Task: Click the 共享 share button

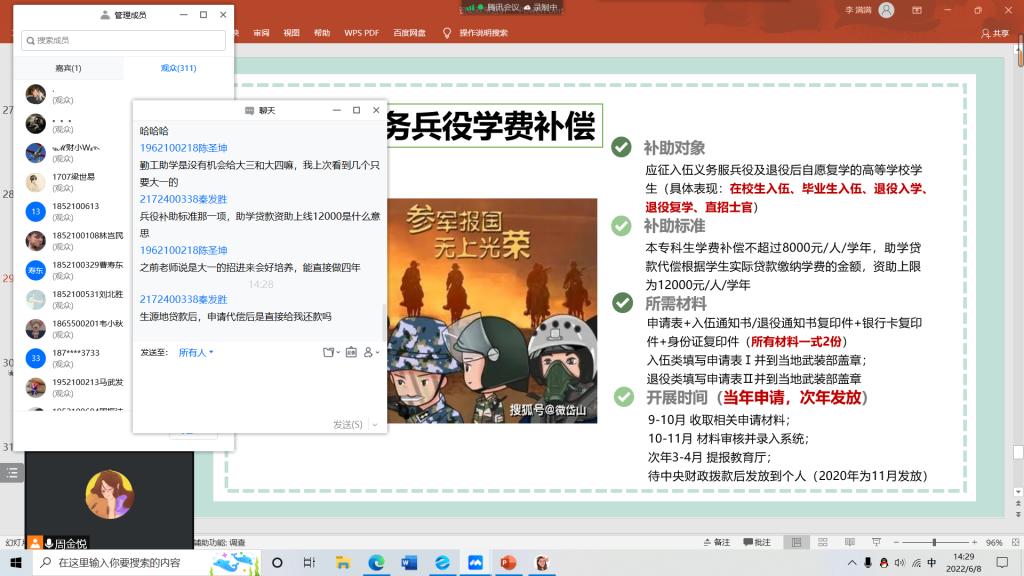Action: point(995,33)
